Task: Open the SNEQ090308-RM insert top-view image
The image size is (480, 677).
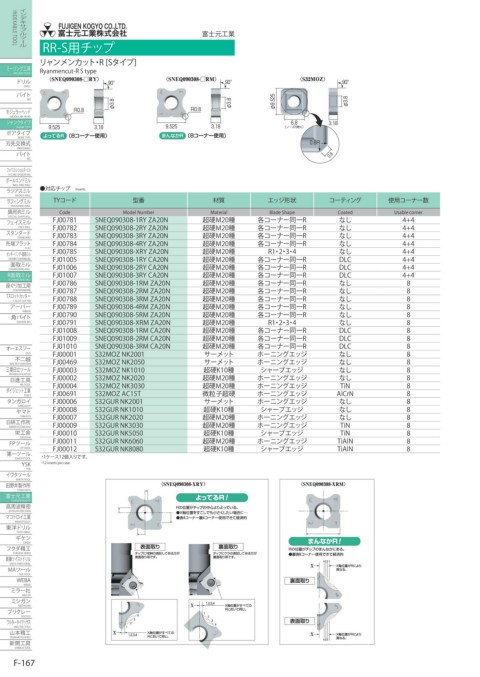Action: [171, 105]
